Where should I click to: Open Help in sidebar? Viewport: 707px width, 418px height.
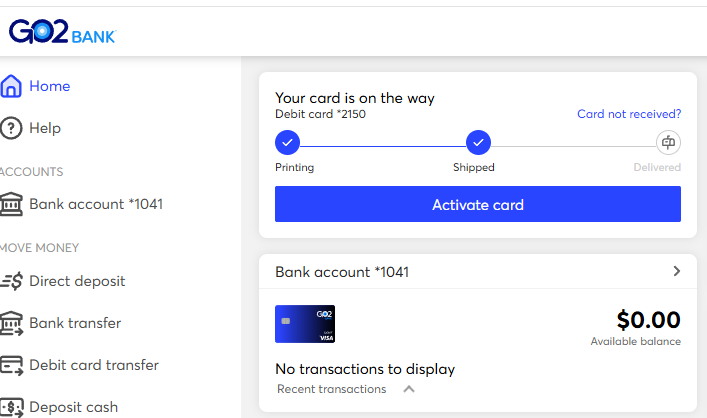[x=45, y=128]
